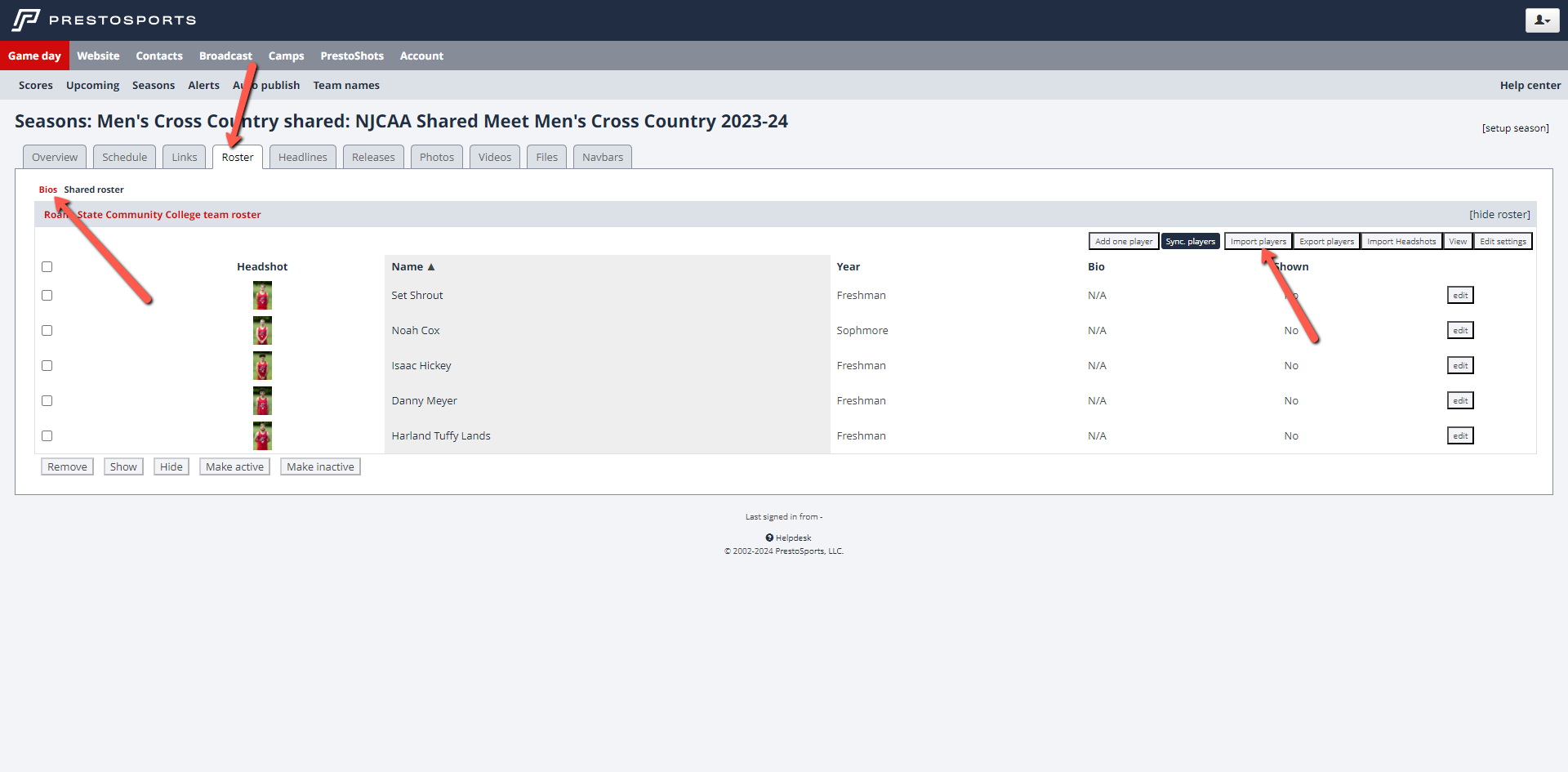Toggle the select-all checkbox in header
Screen dimensions: 1568x772
(47, 267)
